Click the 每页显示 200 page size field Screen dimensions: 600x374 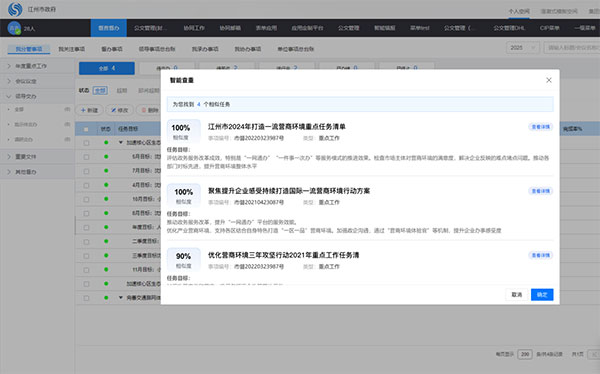coord(525,354)
